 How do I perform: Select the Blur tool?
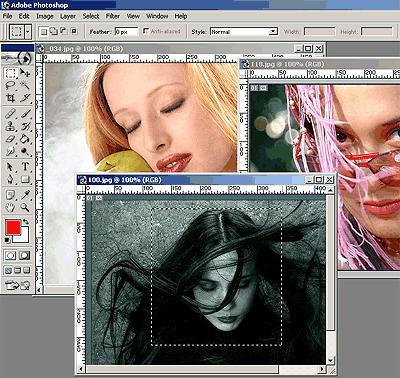click(x=11, y=151)
